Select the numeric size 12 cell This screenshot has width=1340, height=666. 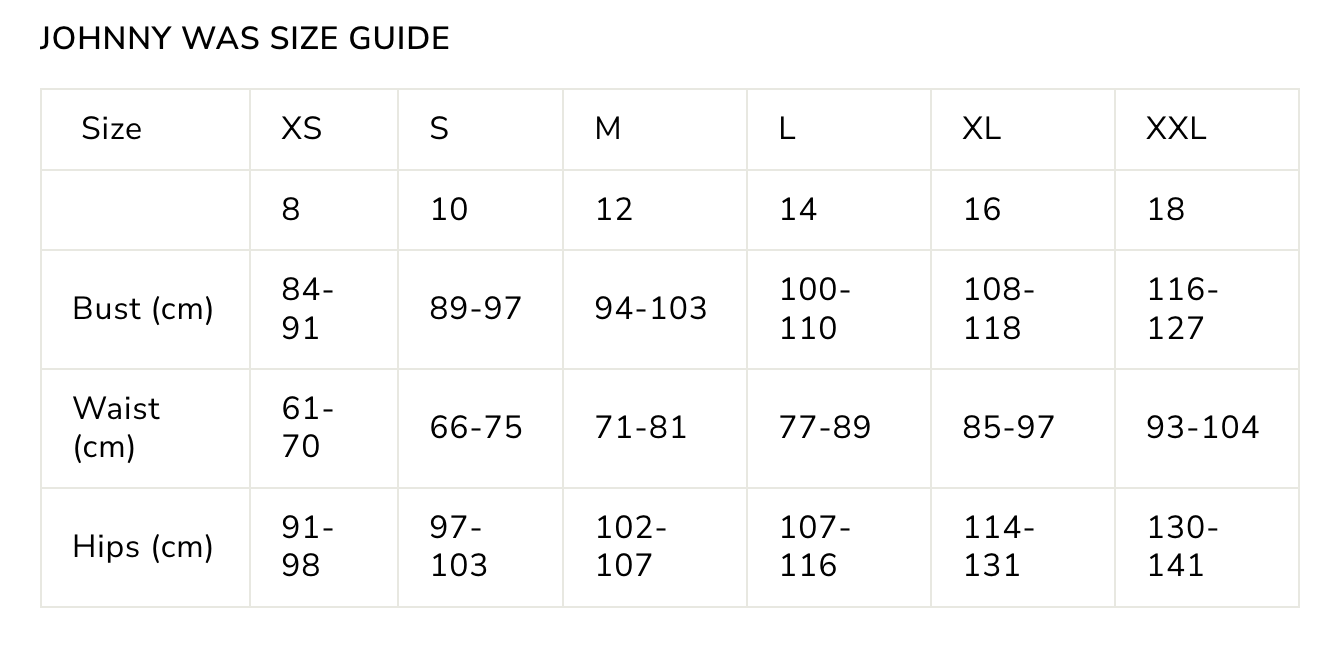tap(614, 209)
